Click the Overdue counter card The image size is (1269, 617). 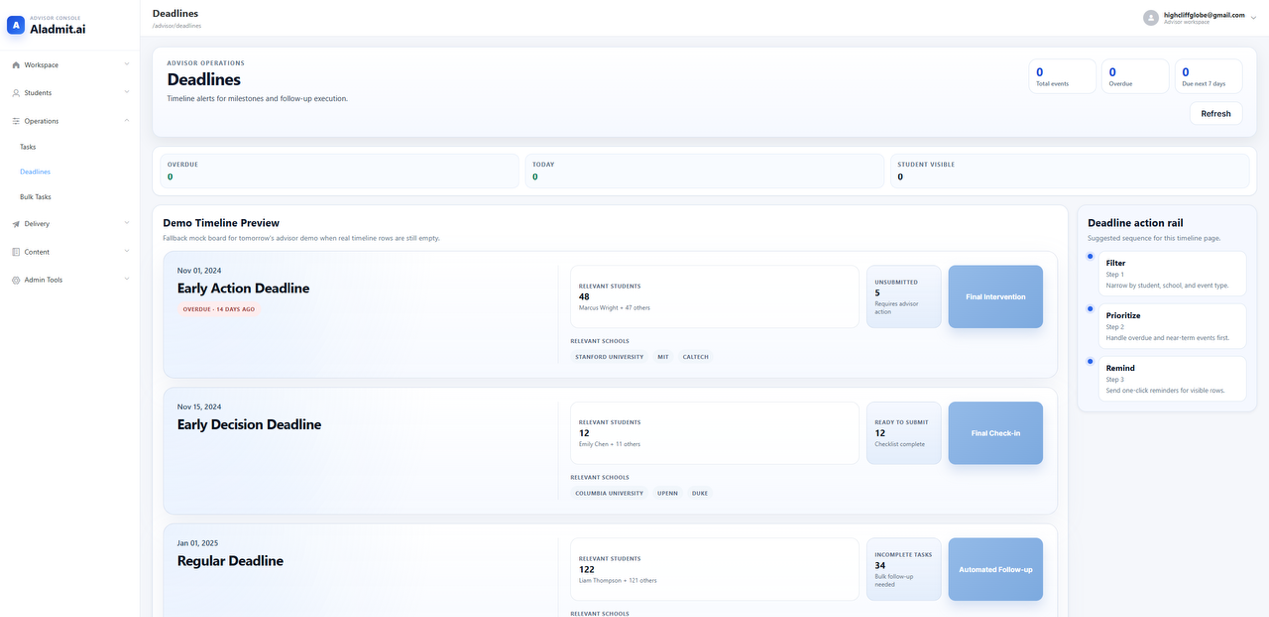1135,75
